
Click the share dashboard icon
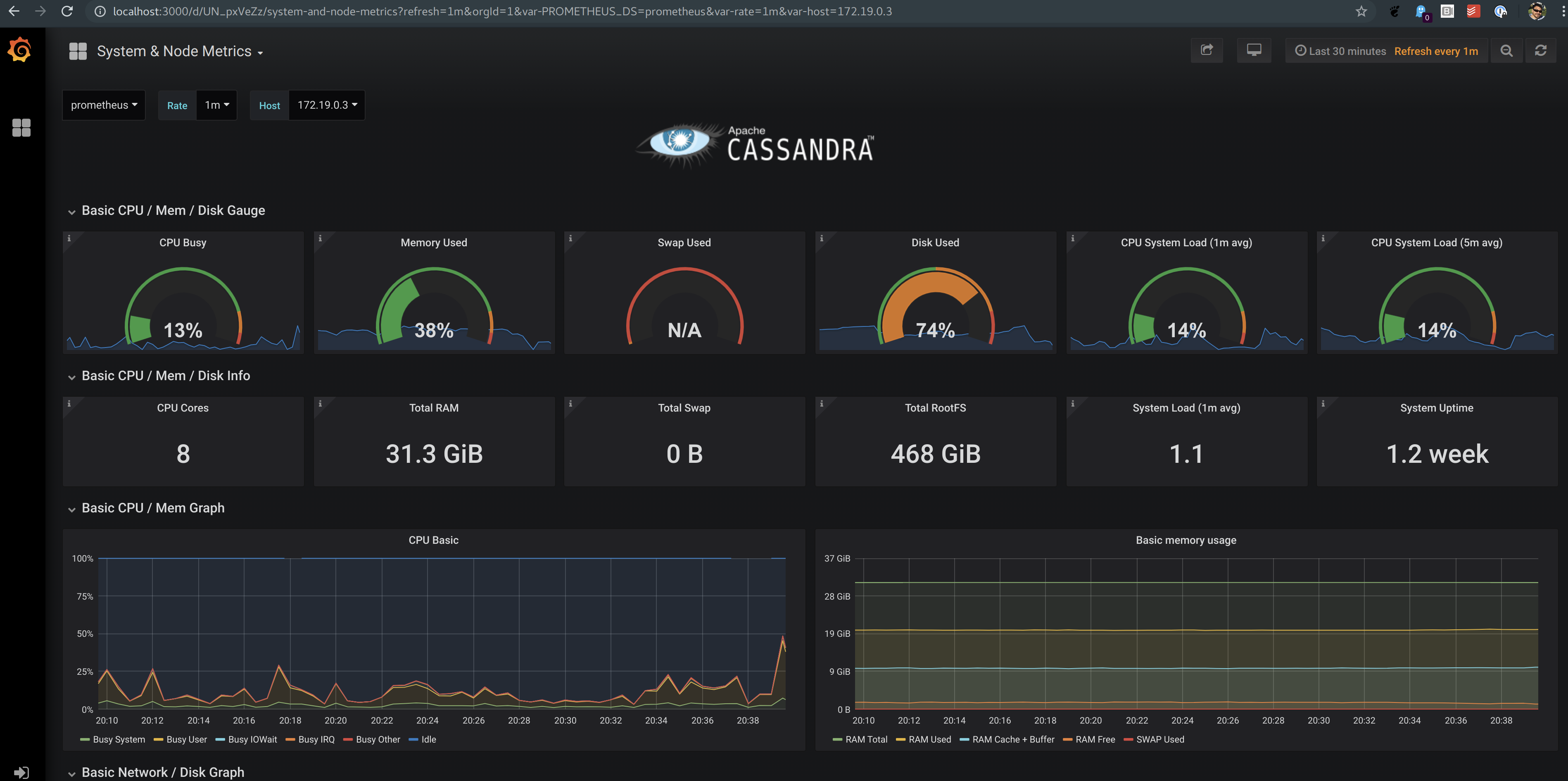coord(1207,50)
